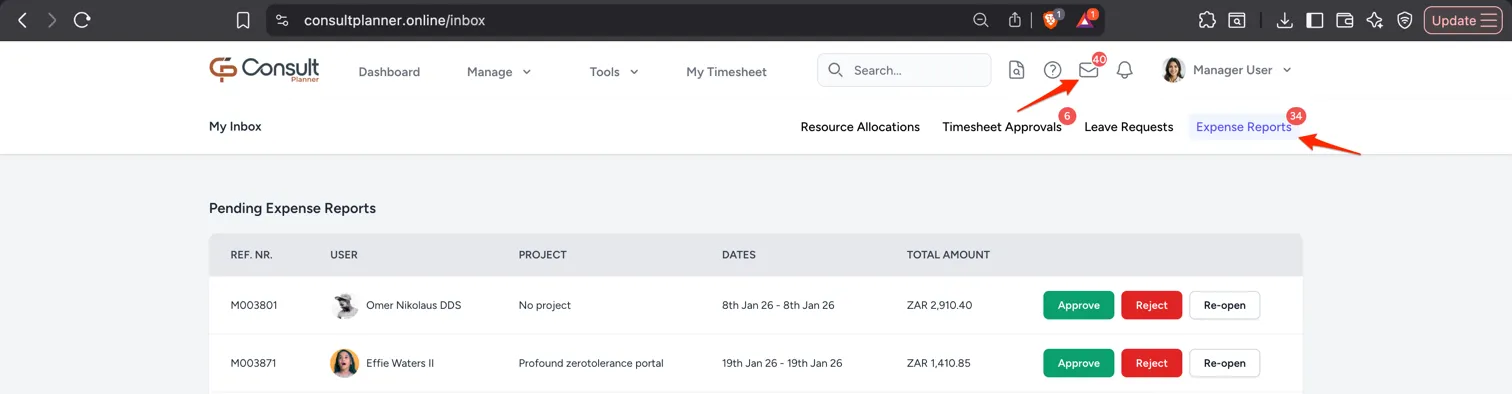Reject Omer Nikolaus DDS expense report
This screenshot has height=394, width=1512.
pos(1151,305)
